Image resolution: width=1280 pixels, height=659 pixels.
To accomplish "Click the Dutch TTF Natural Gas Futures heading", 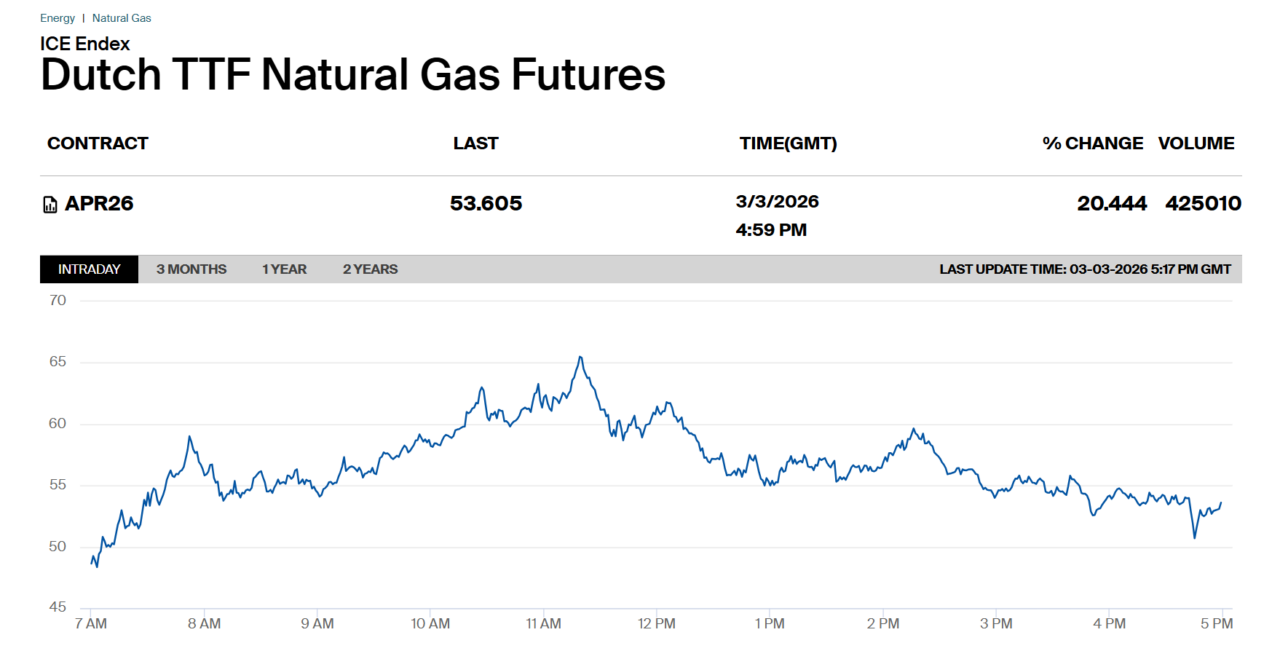I will coord(353,75).
